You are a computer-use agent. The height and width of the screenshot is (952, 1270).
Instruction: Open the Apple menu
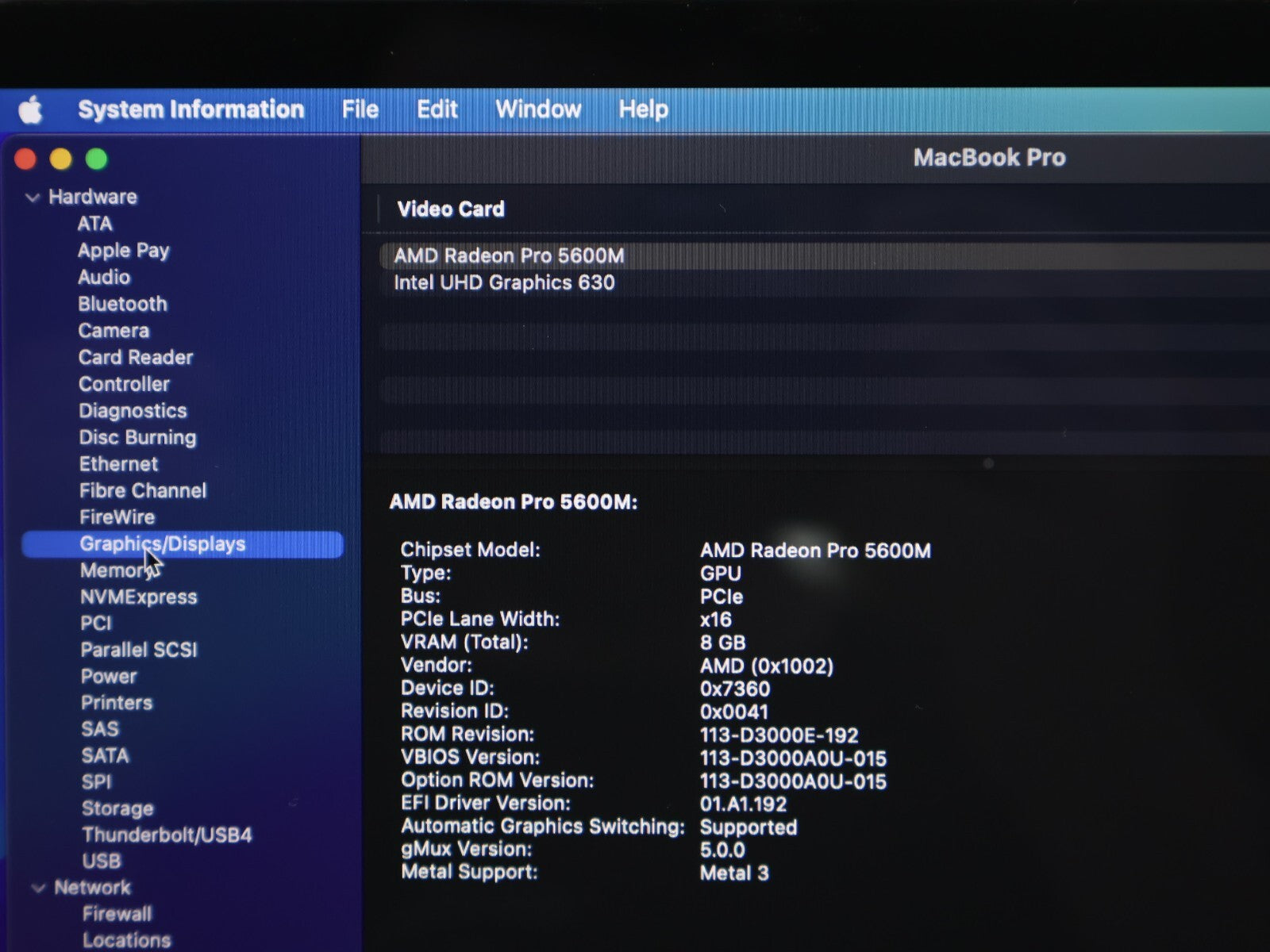(31, 109)
